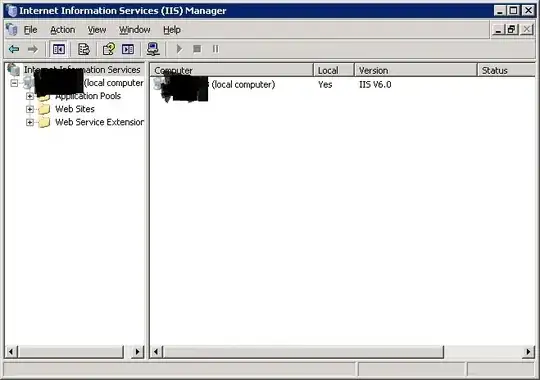Click right arrow of details pane scrollbar

click(x=528, y=352)
